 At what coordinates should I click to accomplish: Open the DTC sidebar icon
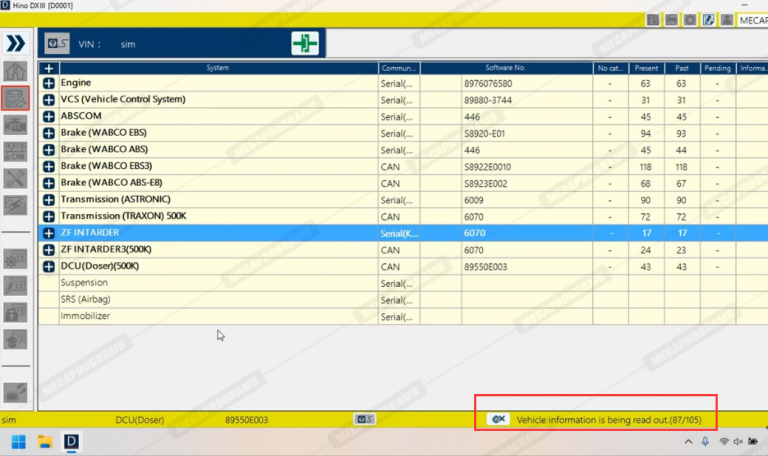tap(15, 125)
